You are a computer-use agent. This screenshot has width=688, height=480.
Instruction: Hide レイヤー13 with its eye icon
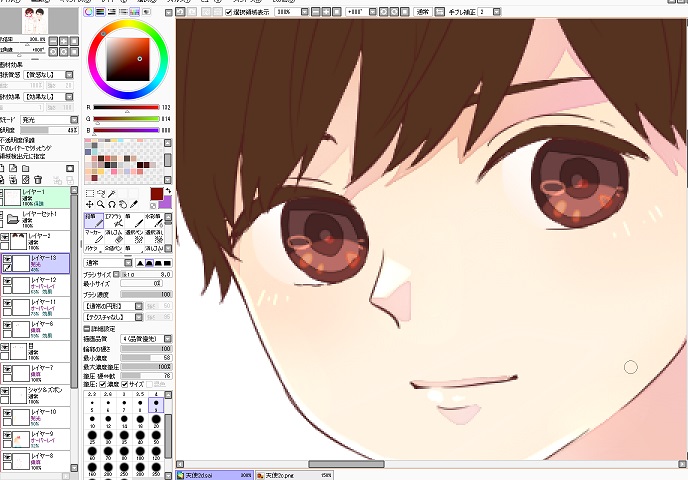[x=7, y=260]
